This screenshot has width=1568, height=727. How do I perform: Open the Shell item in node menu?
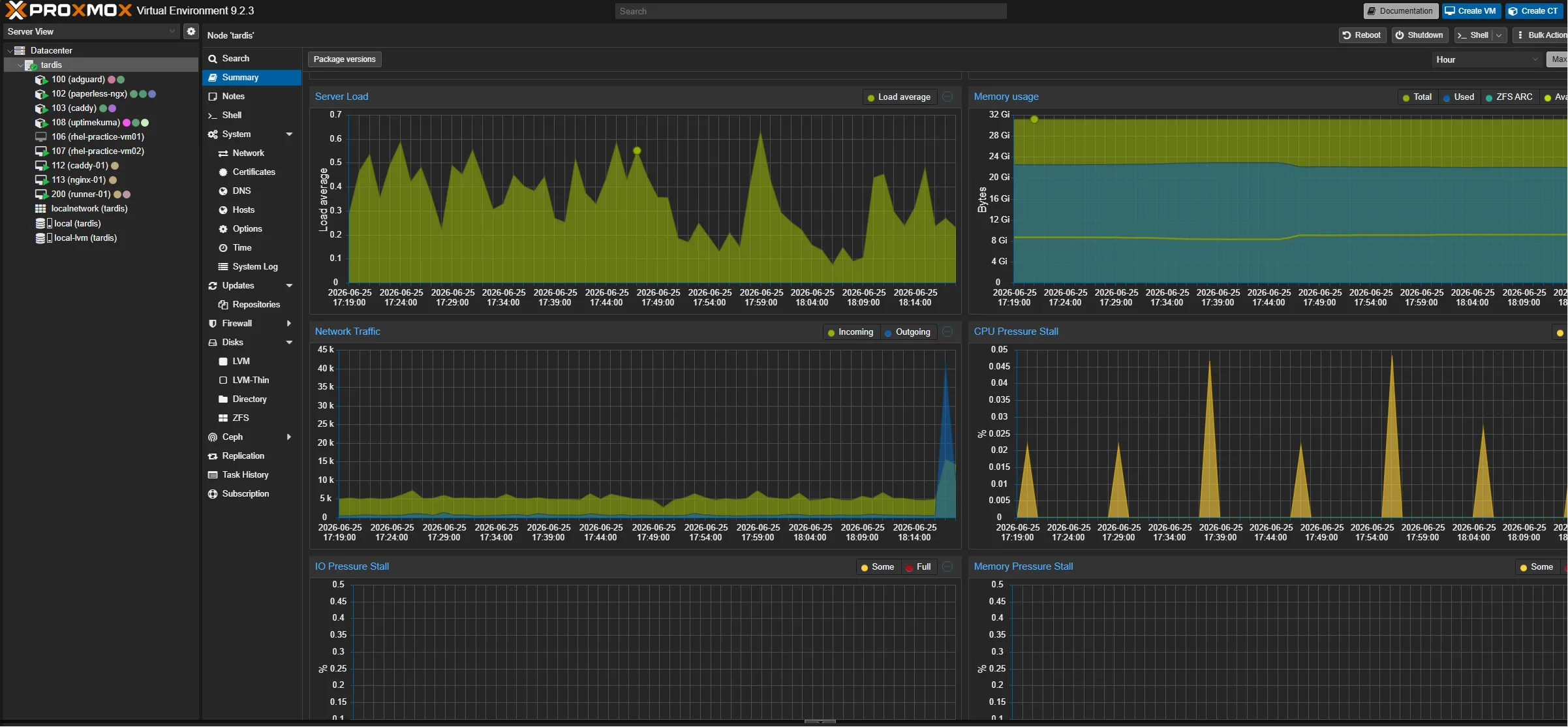[x=252, y=116]
